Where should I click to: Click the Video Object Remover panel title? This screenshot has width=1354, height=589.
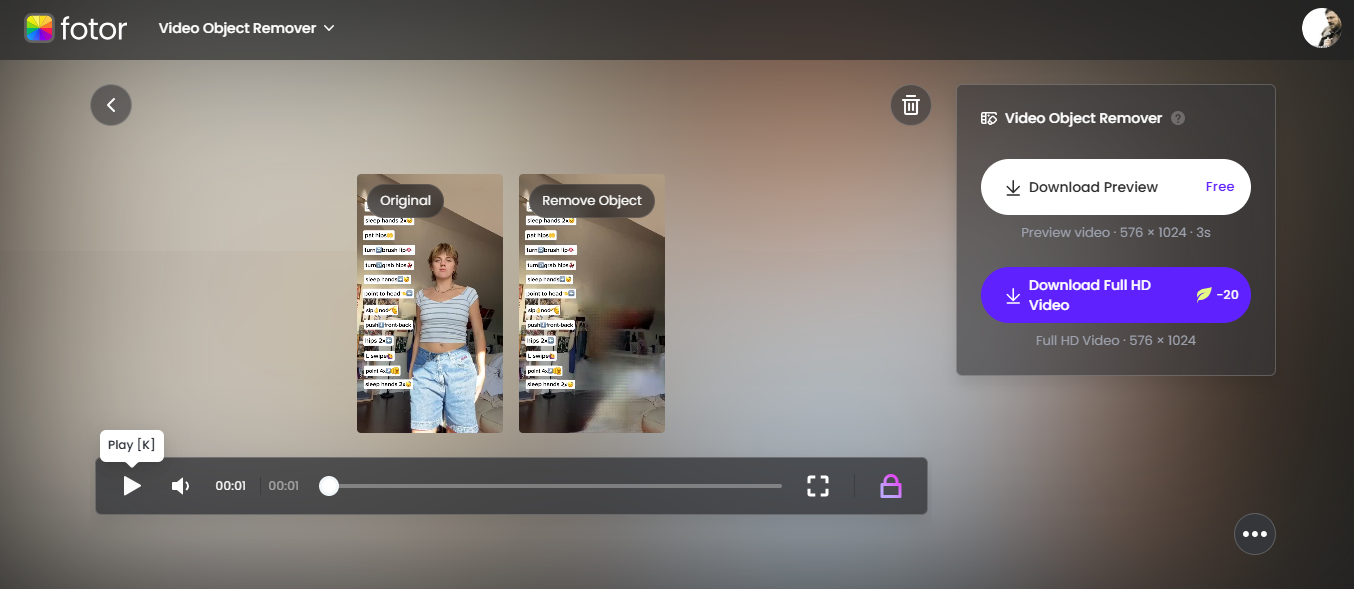click(1083, 118)
